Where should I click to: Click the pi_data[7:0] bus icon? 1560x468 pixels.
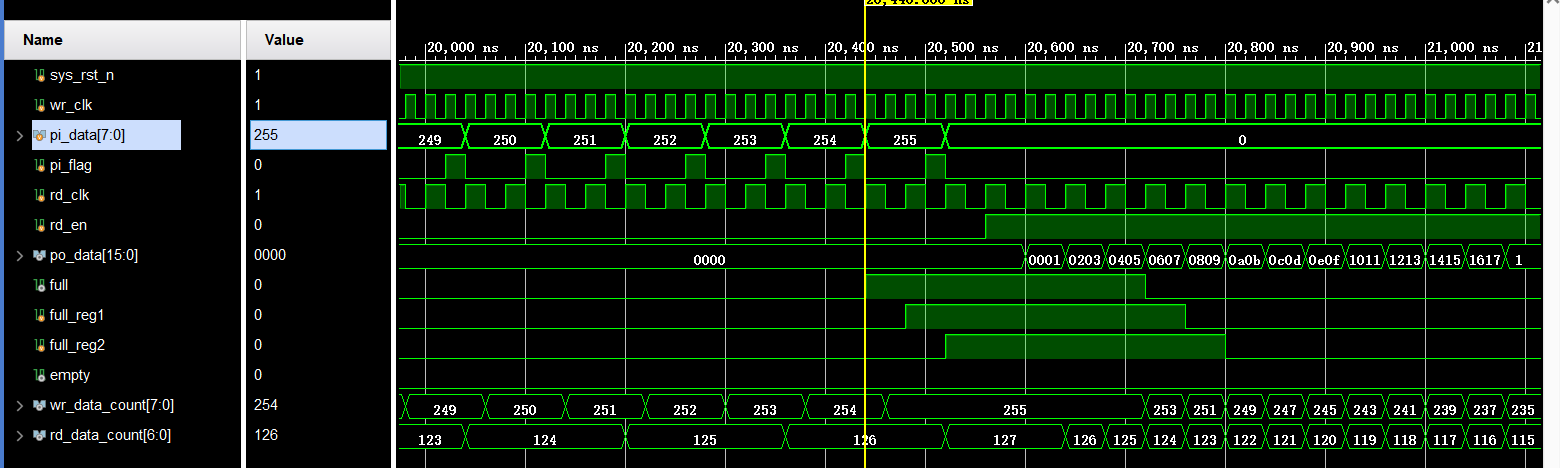click(x=40, y=135)
